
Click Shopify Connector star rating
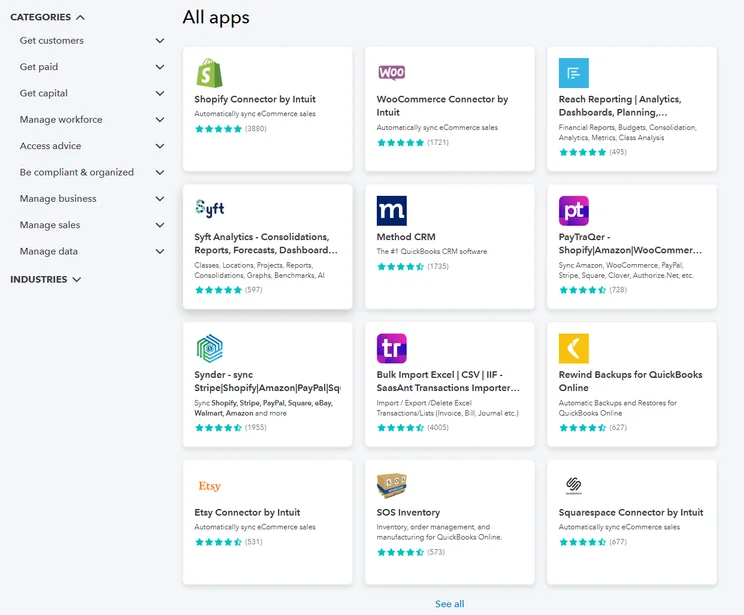coord(218,129)
